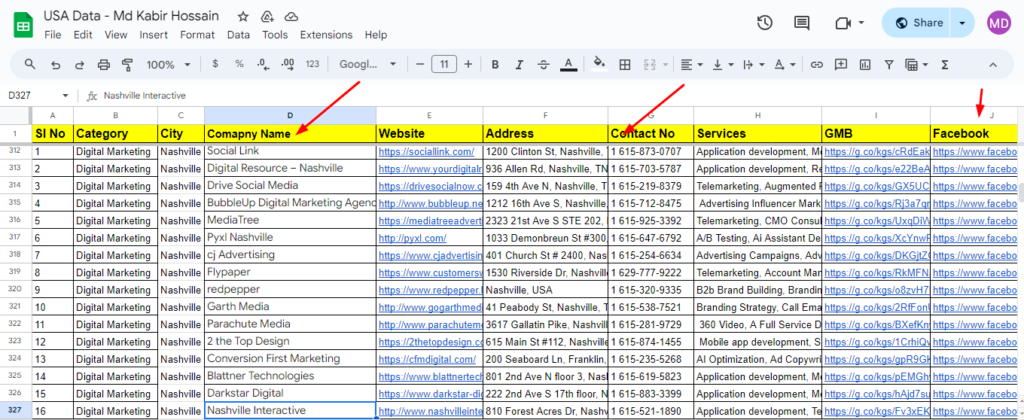Insert a chart
Viewport: 1024px width, 420px height.
(865, 64)
